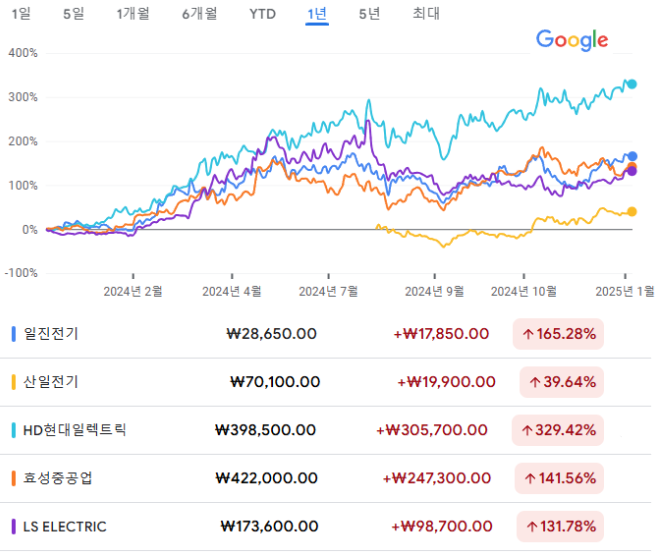The width and height of the screenshot is (661, 555).
Task: Select the 5년 time range tab
Action: tap(369, 14)
